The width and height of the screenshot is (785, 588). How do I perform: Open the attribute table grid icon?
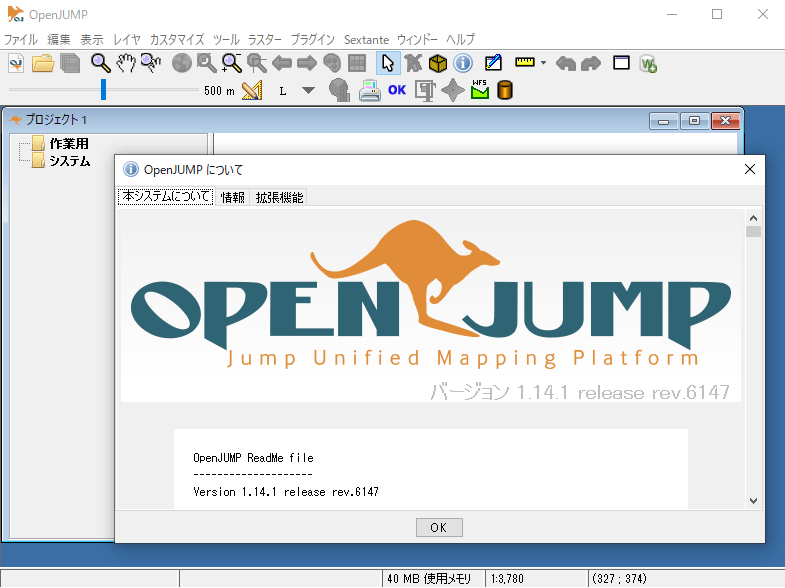click(357, 64)
